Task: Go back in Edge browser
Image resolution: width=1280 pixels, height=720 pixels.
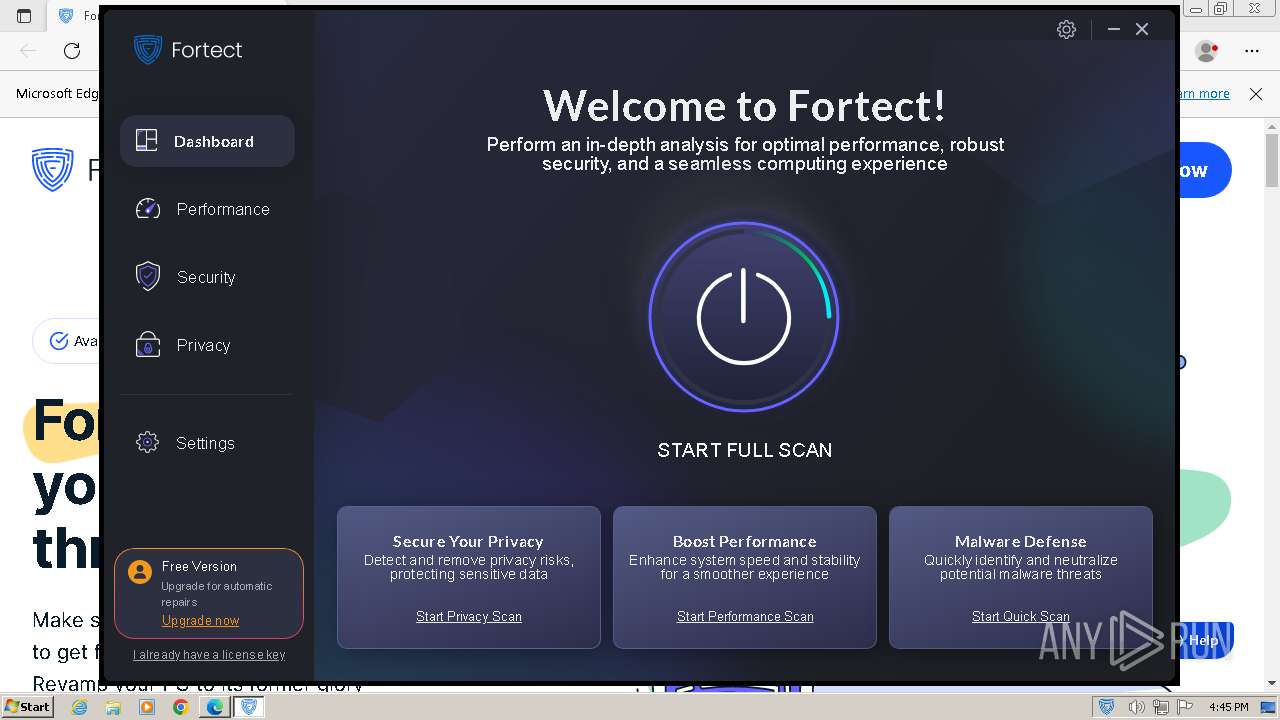Action: click(28, 50)
